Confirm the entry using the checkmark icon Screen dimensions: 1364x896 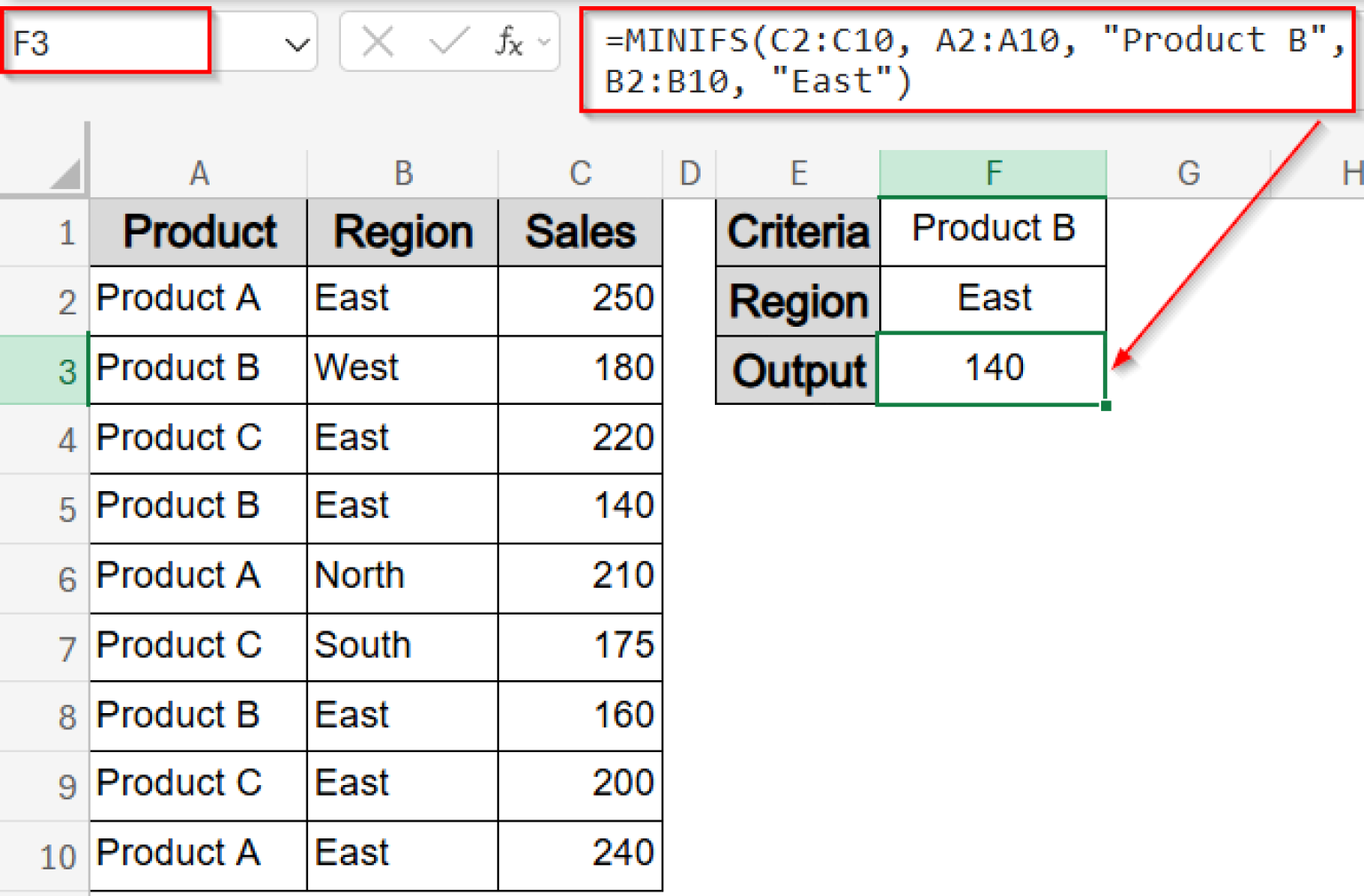click(x=448, y=41)
